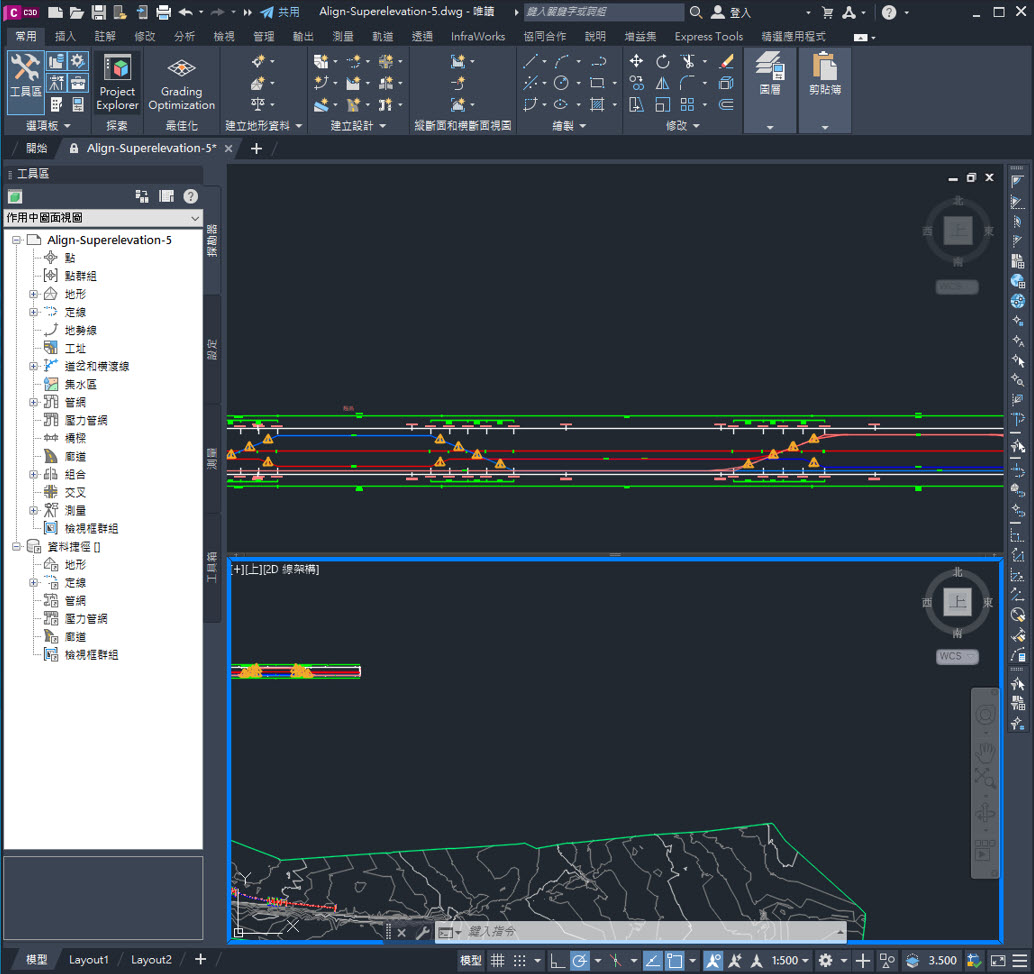Launch Grading Optimization tool
Screen dimensions: 1034x974
click(x=181, y=82)
